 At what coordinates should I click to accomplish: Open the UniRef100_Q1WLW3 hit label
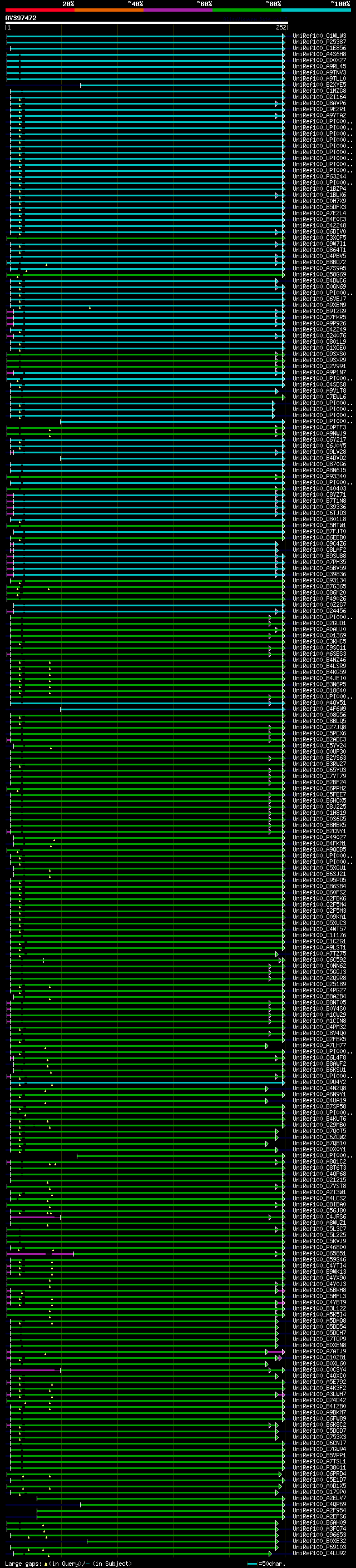click(x=319, y=36)
